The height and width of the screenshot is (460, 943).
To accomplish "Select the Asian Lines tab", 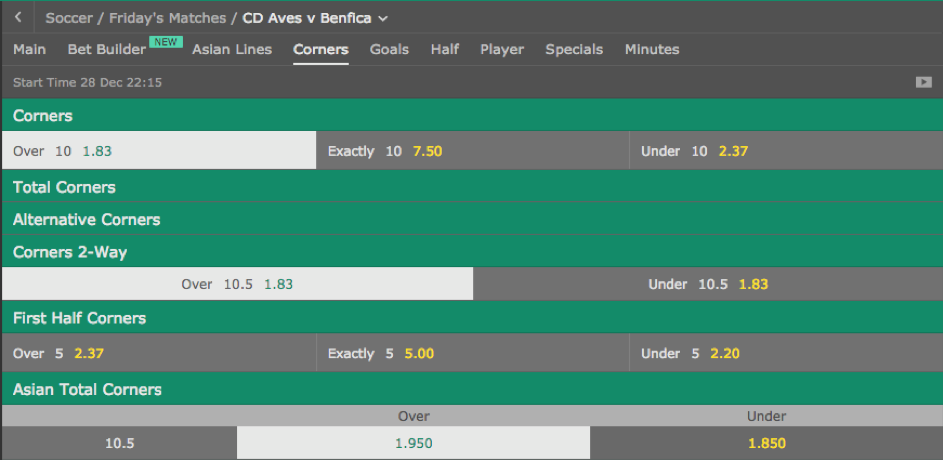I will click(x=232, y=49).
